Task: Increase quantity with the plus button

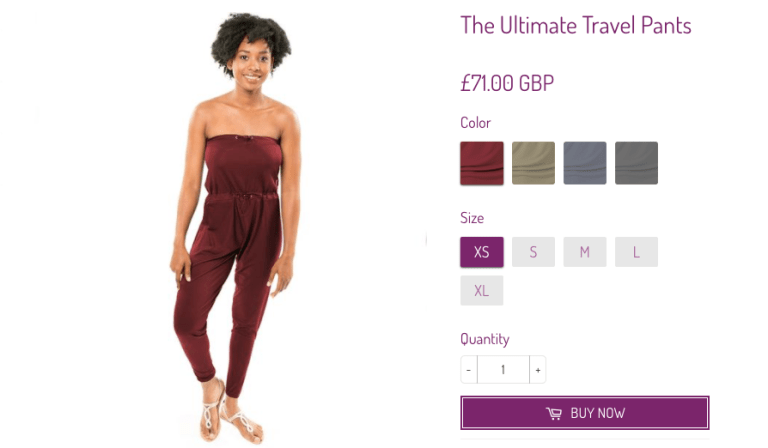Action: (538, 370)
